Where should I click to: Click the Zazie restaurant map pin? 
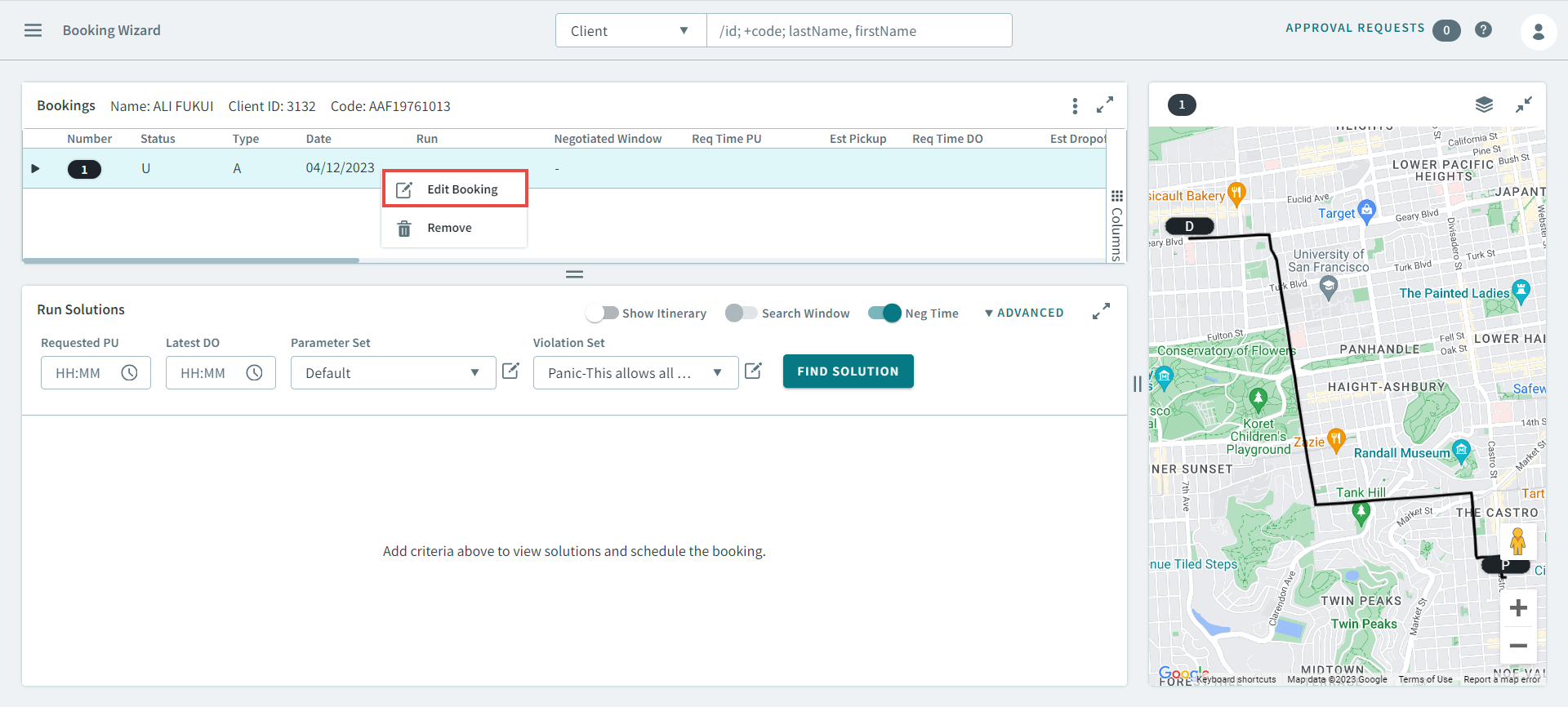[x=1336, y=440]
